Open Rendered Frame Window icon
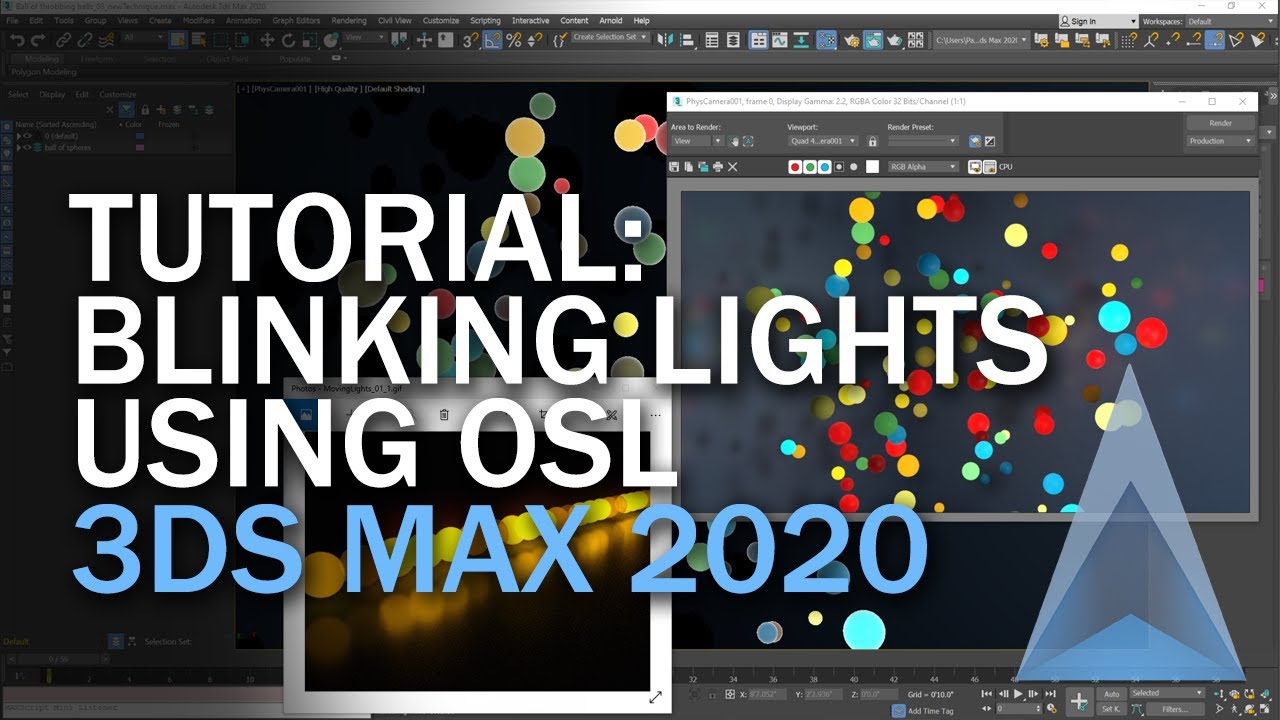The image size is (1280, 720). (x=872, y=40)
